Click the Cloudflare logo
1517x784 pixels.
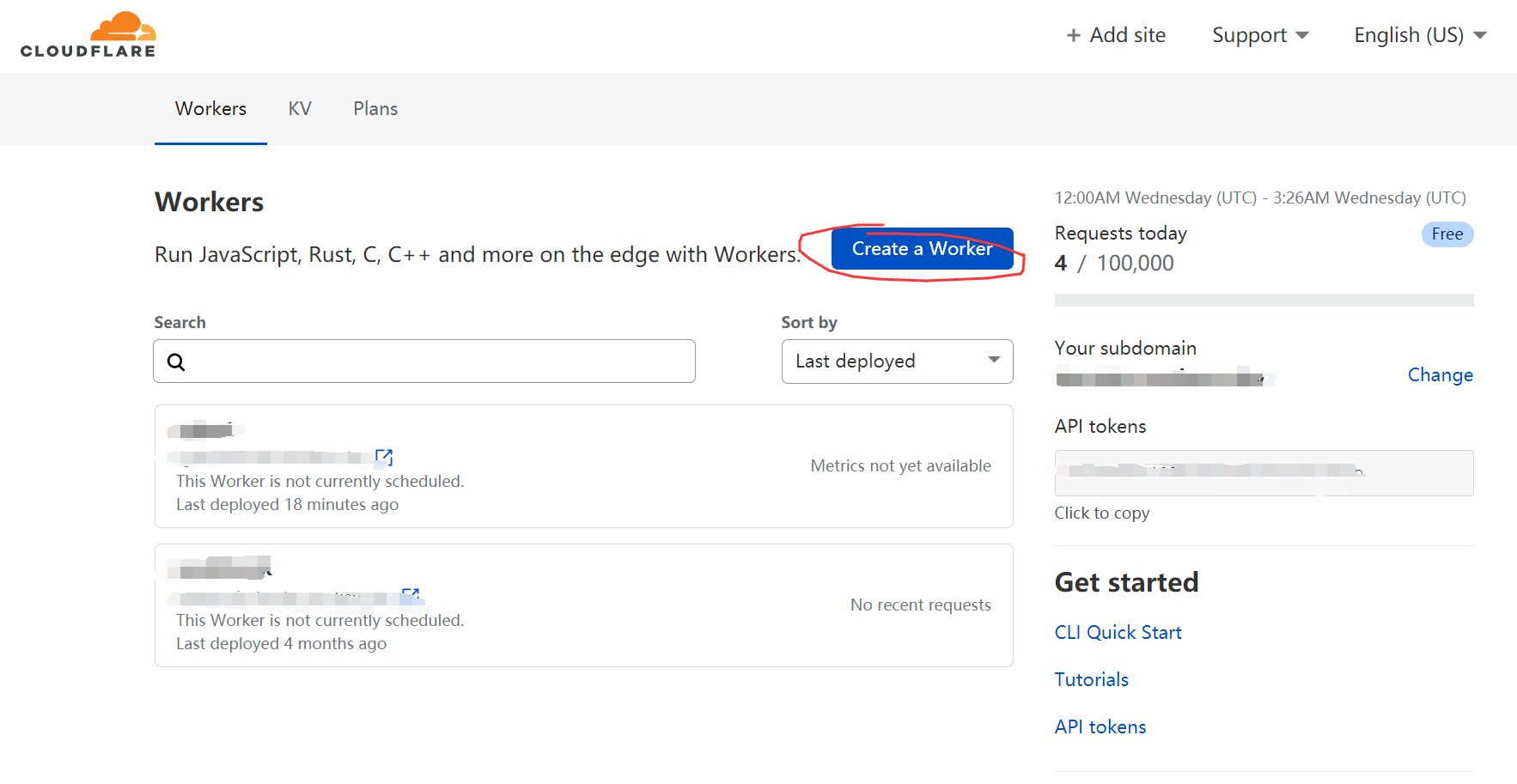[88, 35]
